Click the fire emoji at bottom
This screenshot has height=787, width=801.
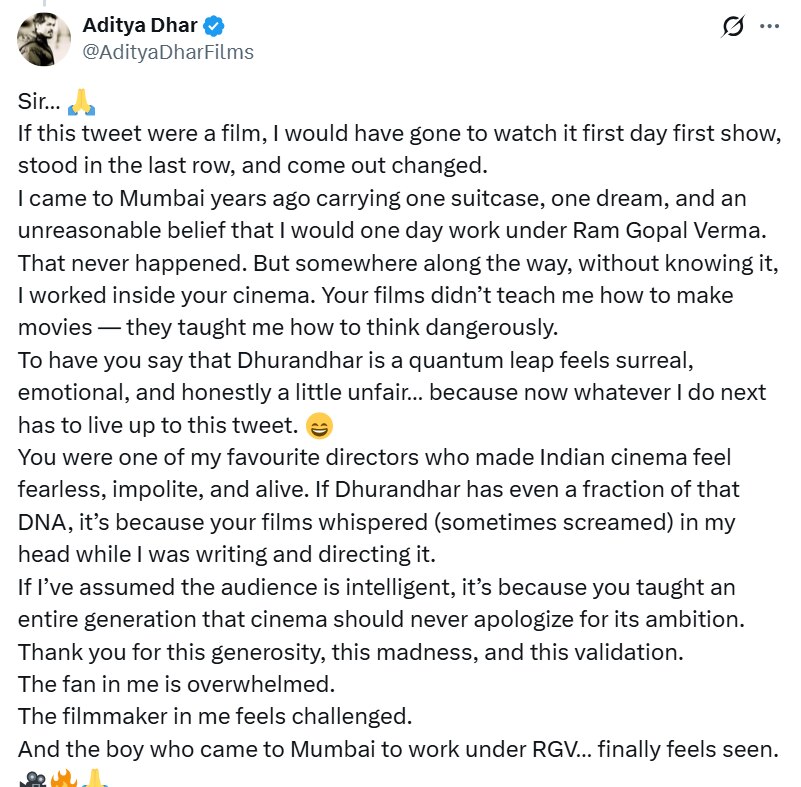[62, 778]
